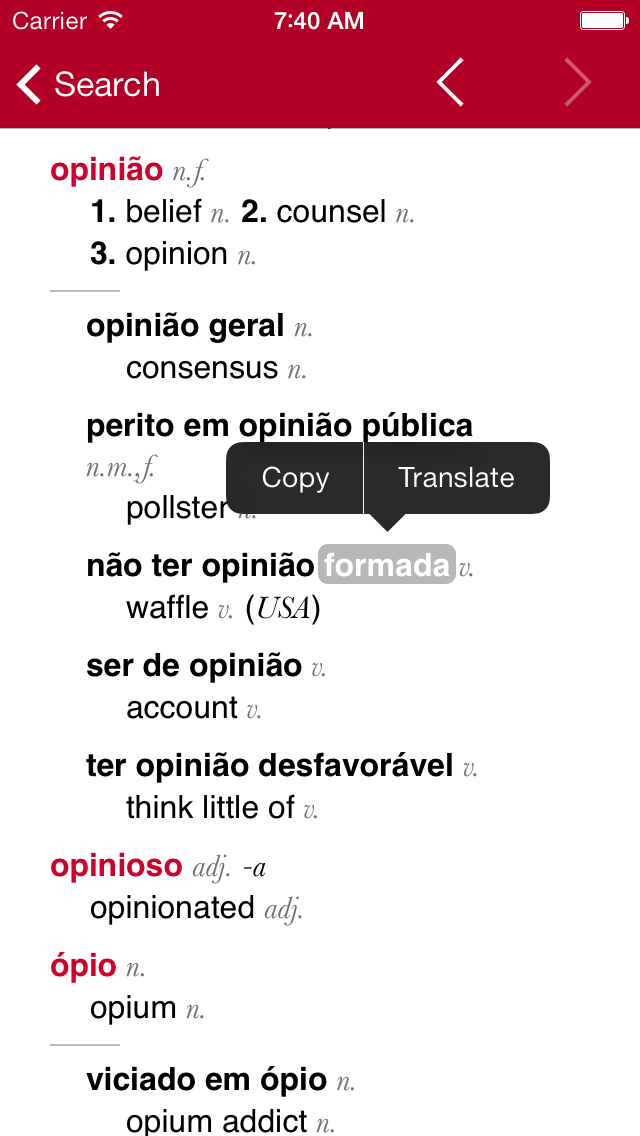Tap the Wi-Fi icon in status bar
Image resolution: width=640 pixels, height=1136 pixels.
111,20
